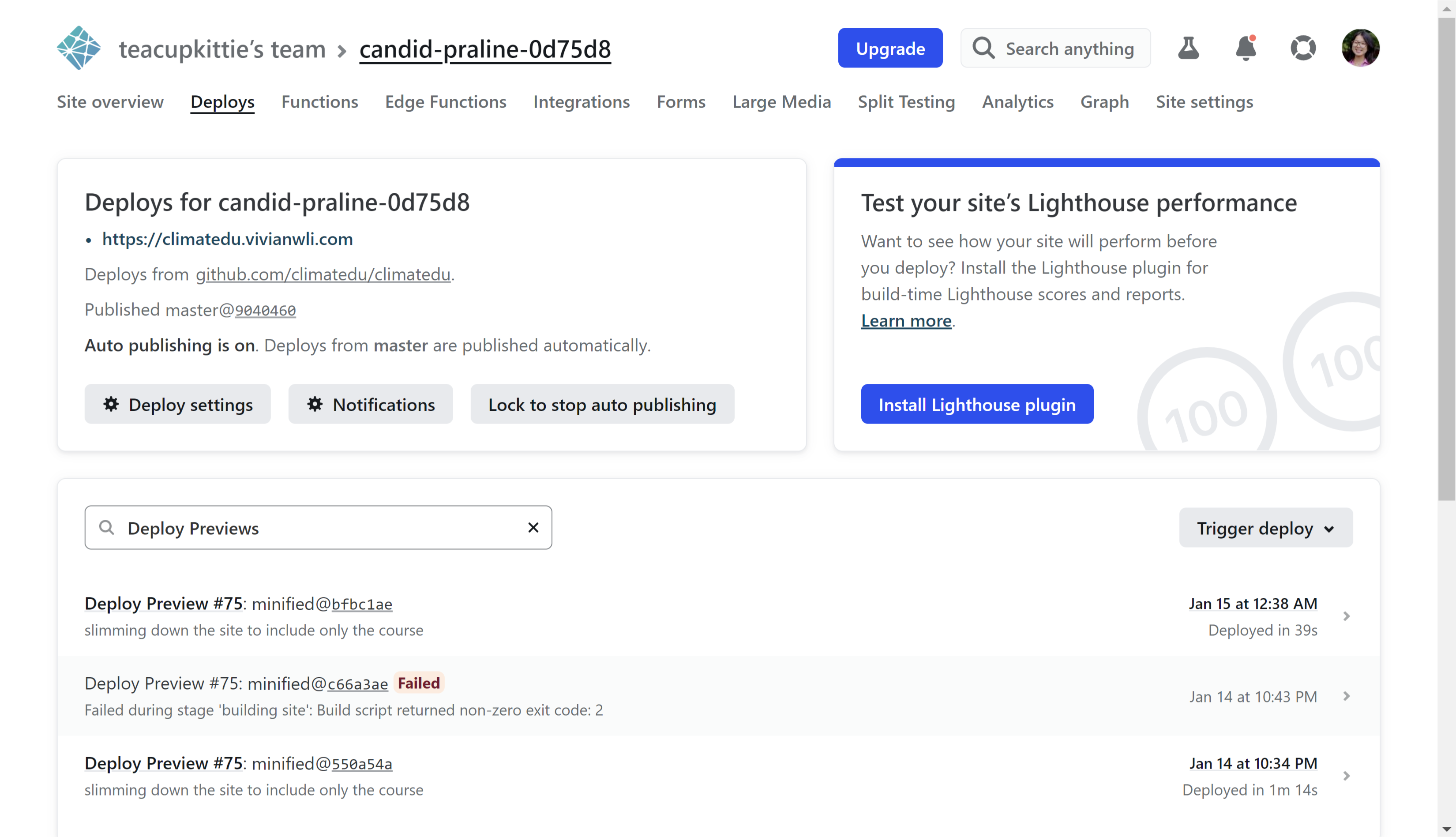Image resolution: width=1456 pixels, height=837 pixels.
Task: Open published commit 9040460 link
Action: pos(266,311)
